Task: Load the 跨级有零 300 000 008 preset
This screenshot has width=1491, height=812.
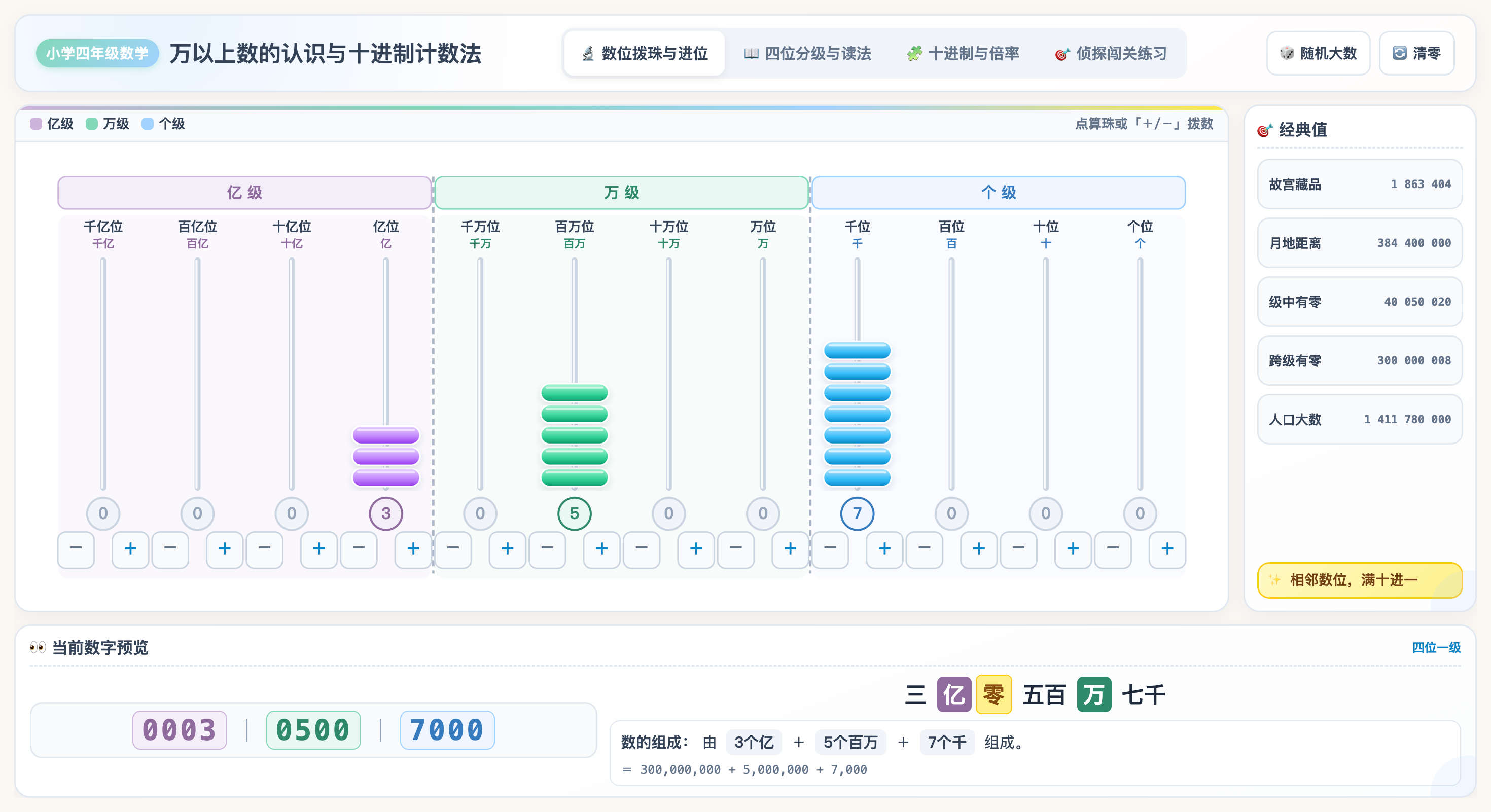Action: [x=1360, y=360]
